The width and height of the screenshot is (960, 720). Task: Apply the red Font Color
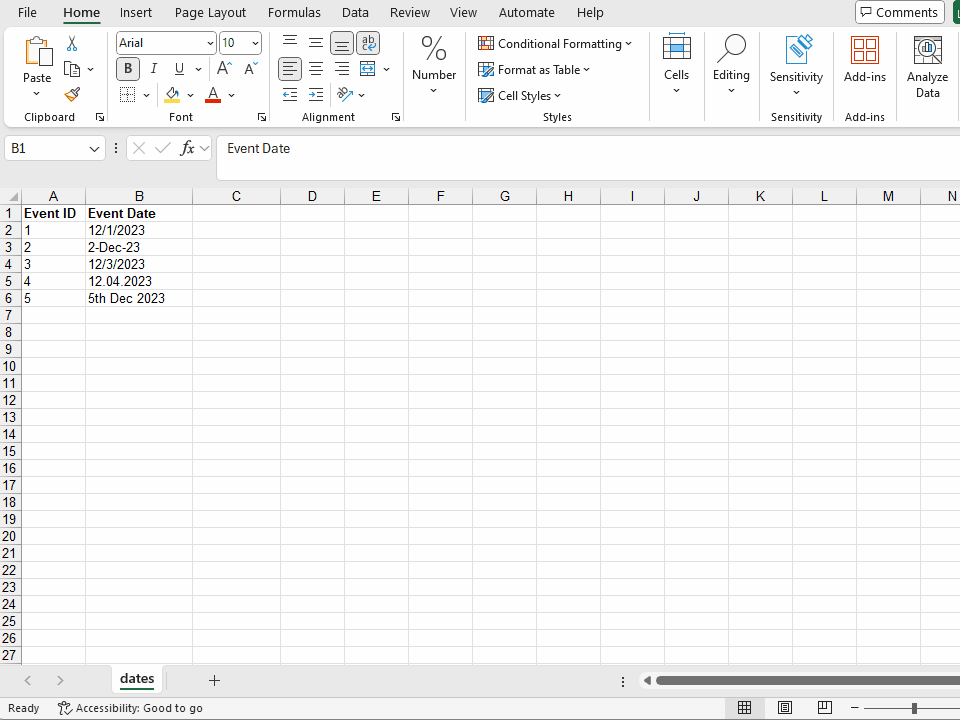tap(213, 94)
